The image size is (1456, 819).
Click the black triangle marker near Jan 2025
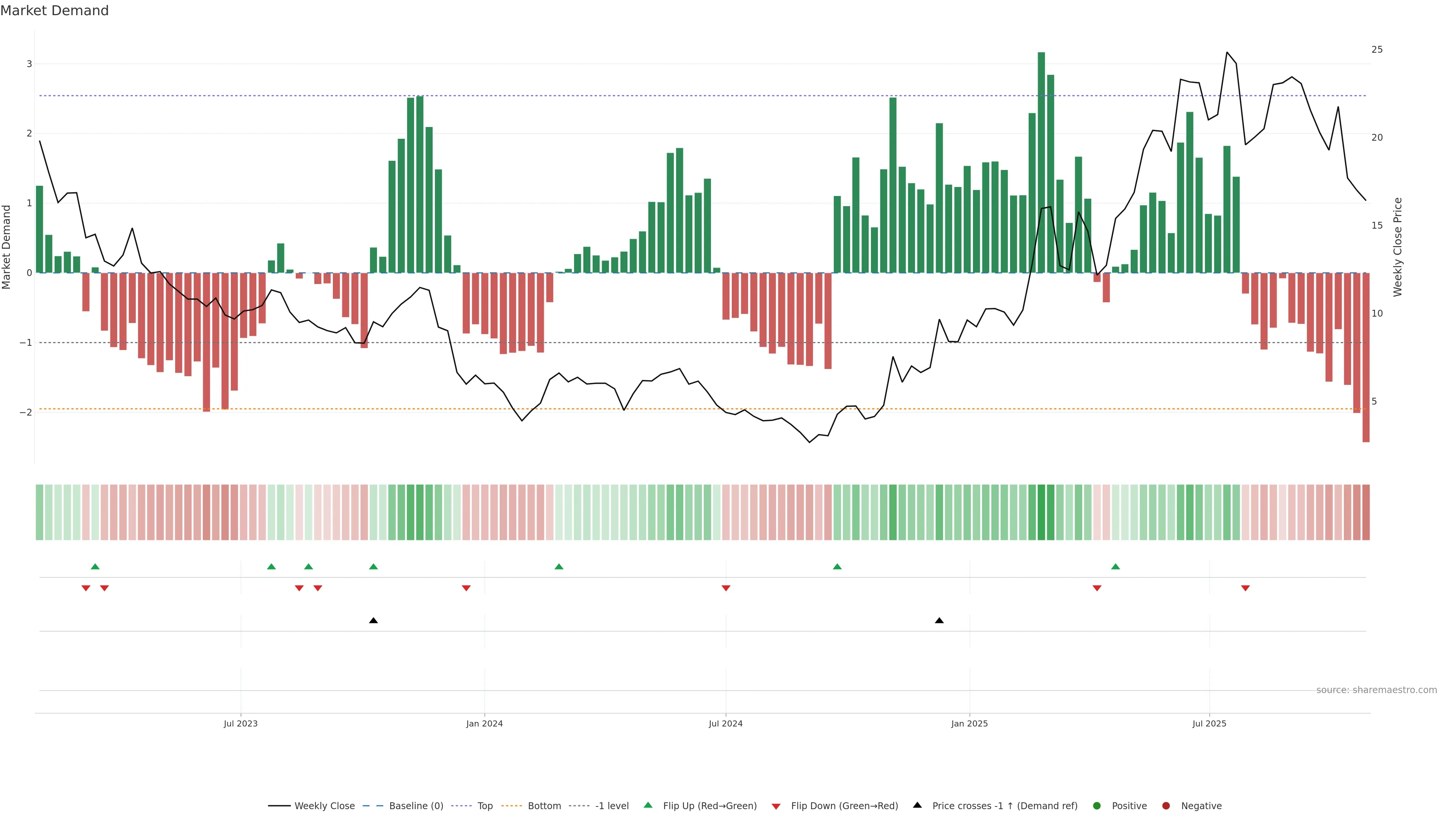(940, 621)
